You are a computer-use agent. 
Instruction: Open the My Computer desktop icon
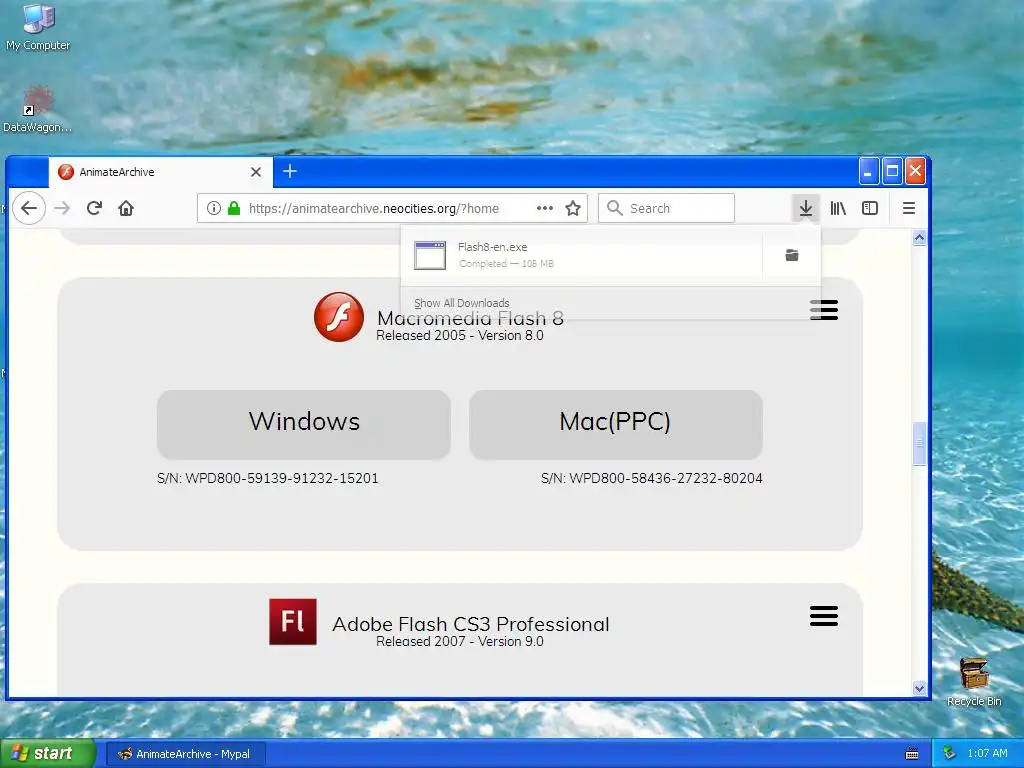tap(38, 27)
